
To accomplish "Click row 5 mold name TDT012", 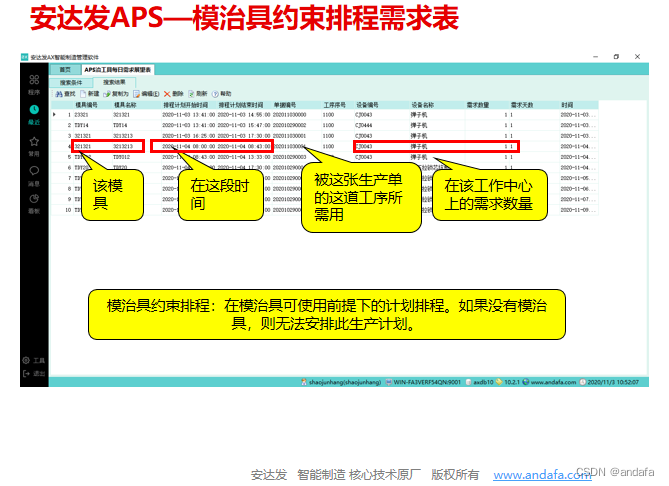I will 122,157.
